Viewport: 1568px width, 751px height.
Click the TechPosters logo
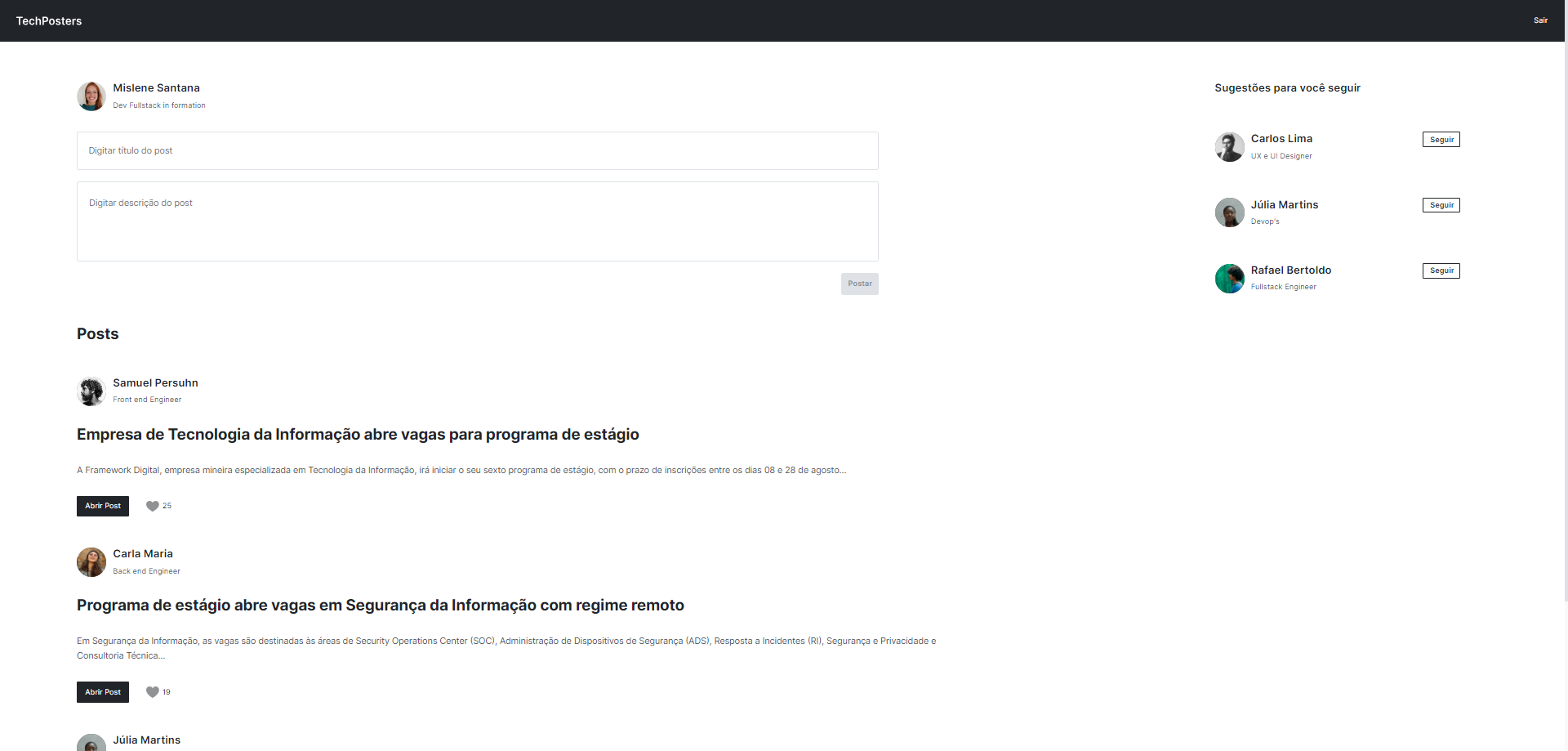coord(49,20)
